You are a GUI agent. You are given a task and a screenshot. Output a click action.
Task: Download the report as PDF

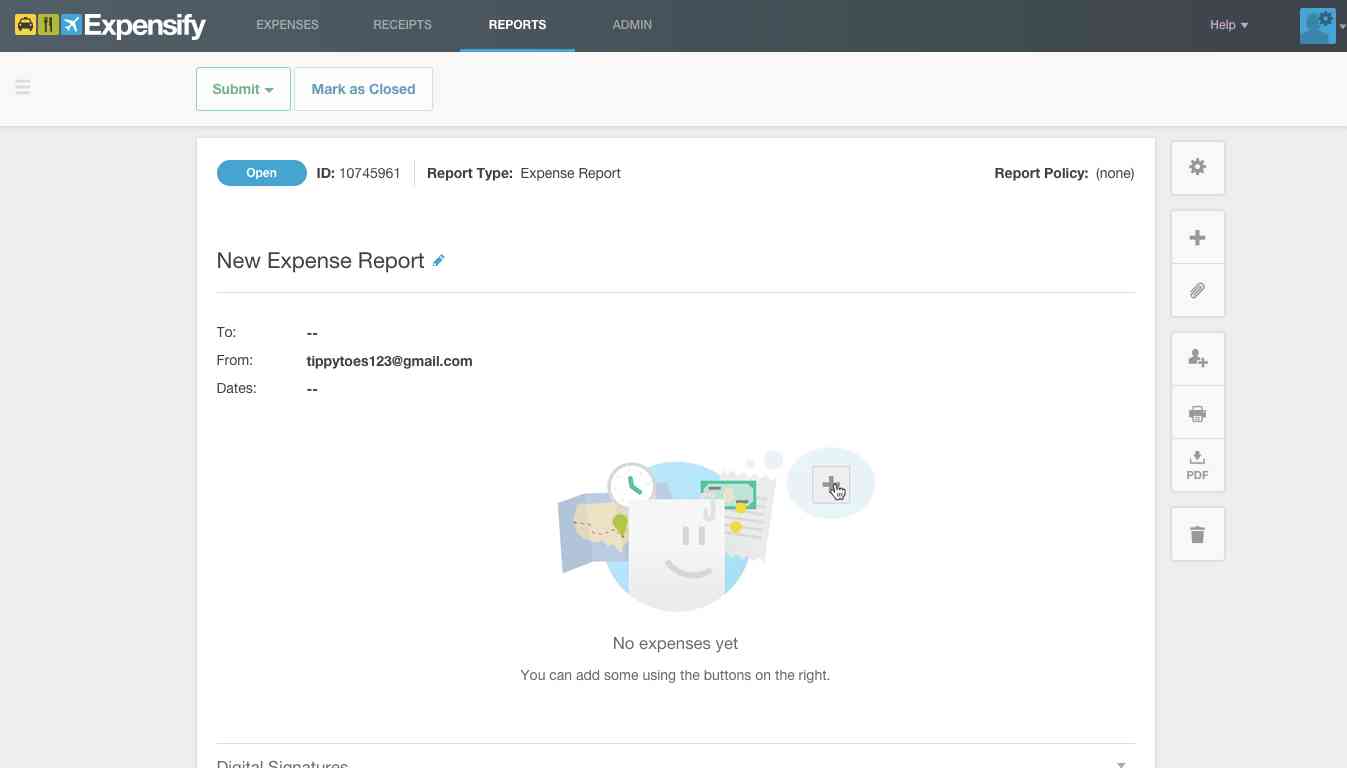pos(1197,465)
